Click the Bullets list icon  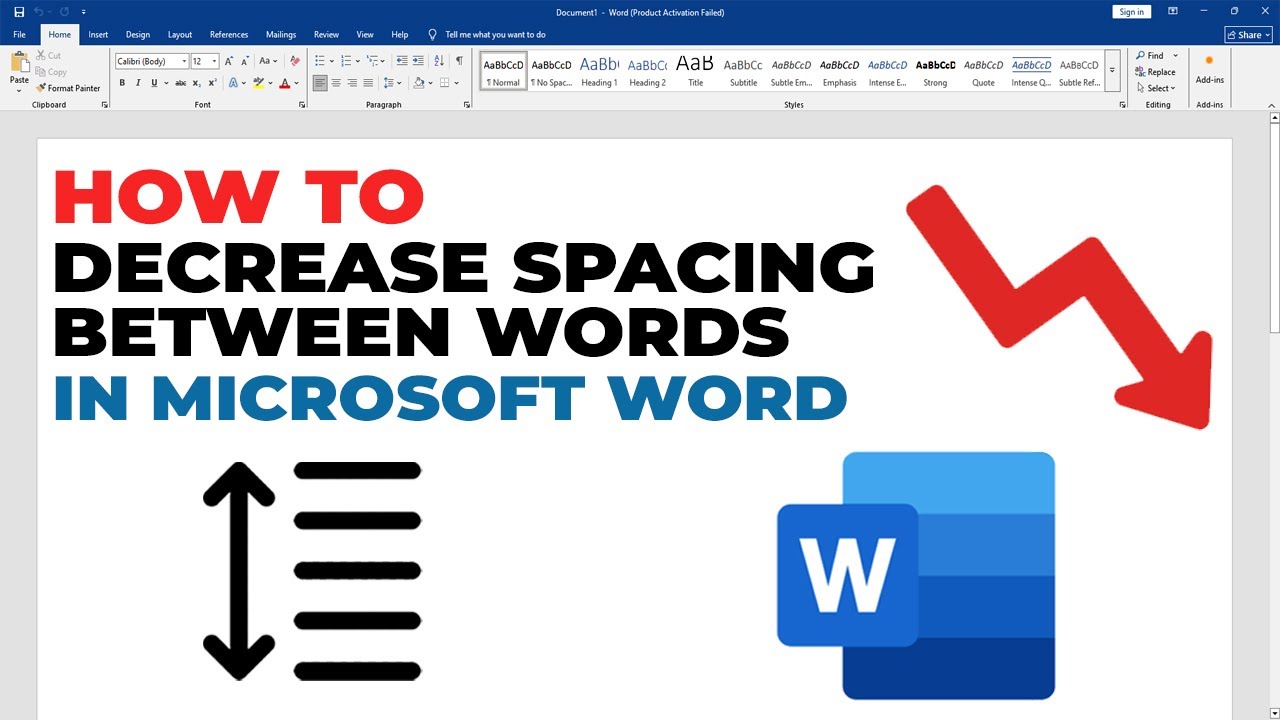(319, 61)
